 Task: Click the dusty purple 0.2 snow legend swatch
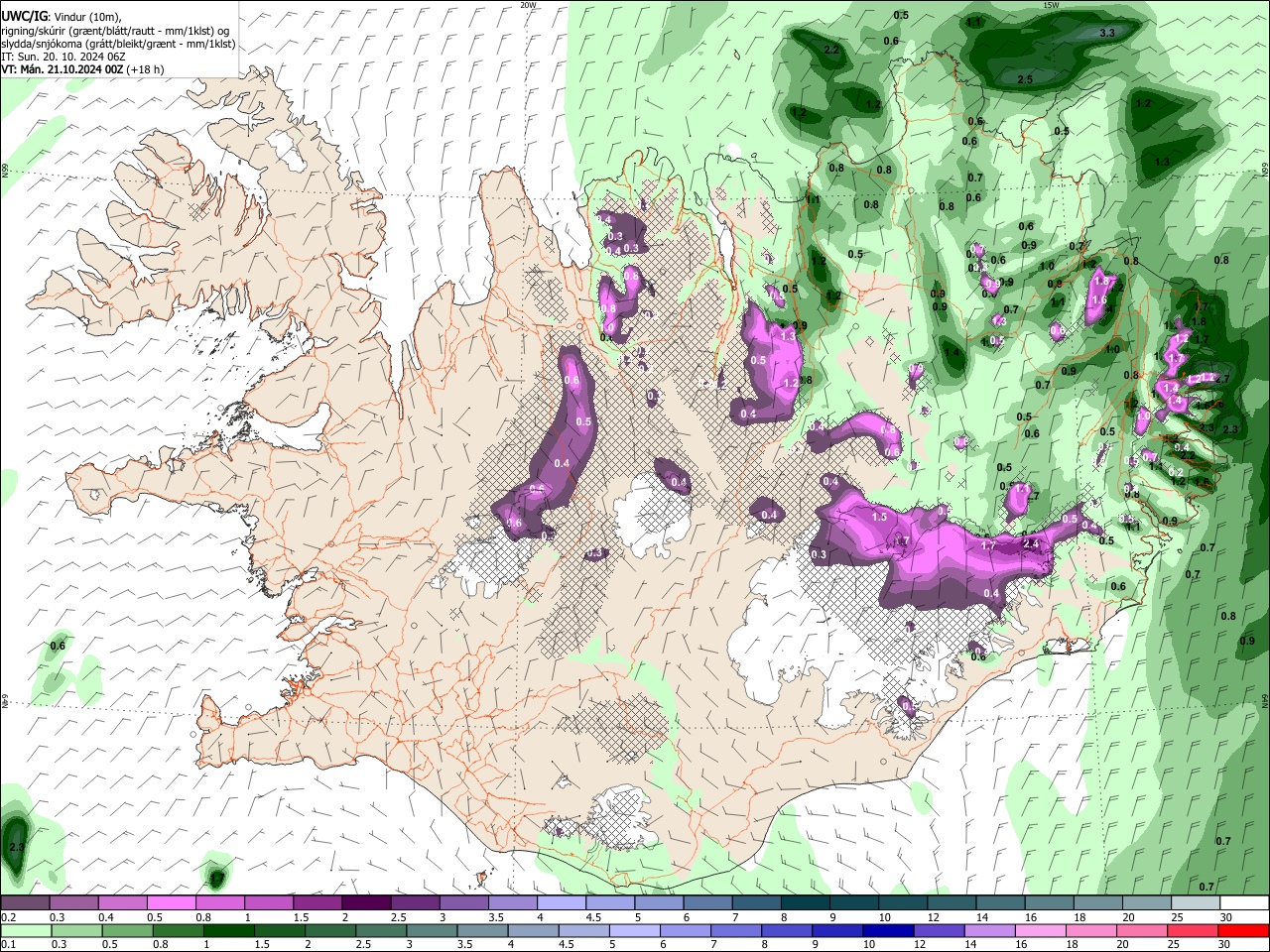(x=25, y=902)
